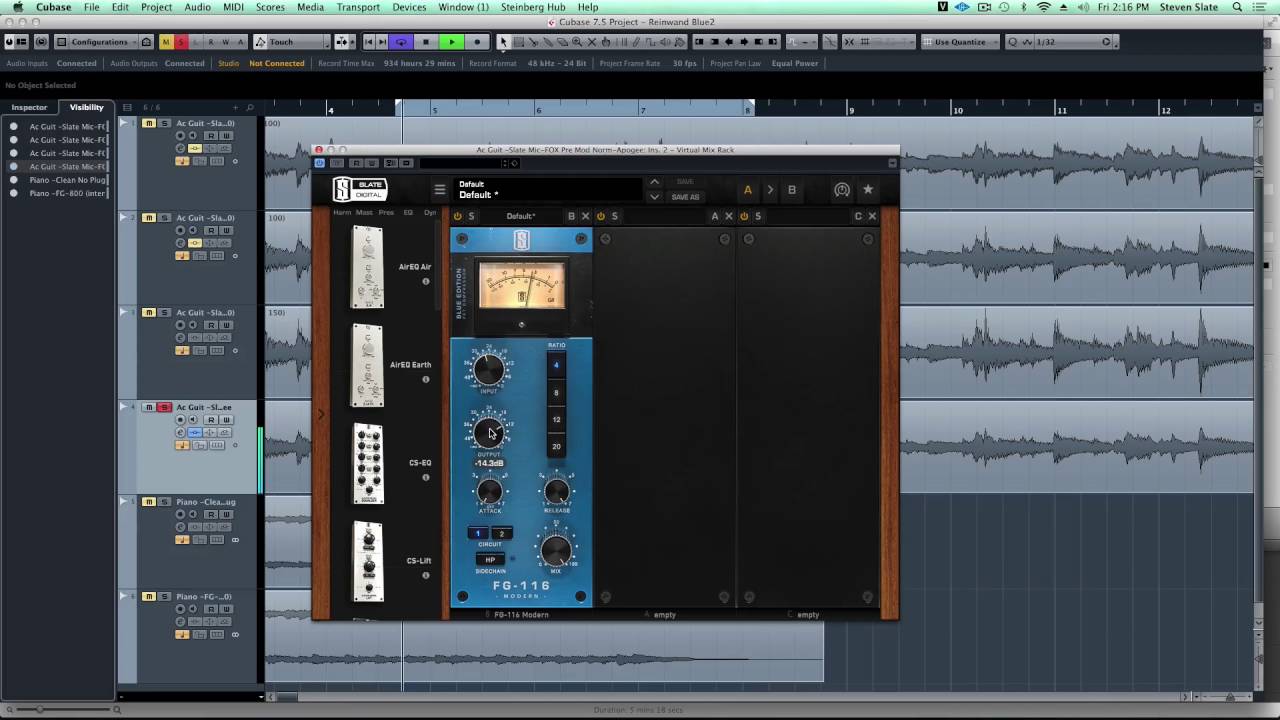Select the Mute X tool
The height and width of the screenshot is (720, 1280).
coord(591,42)
